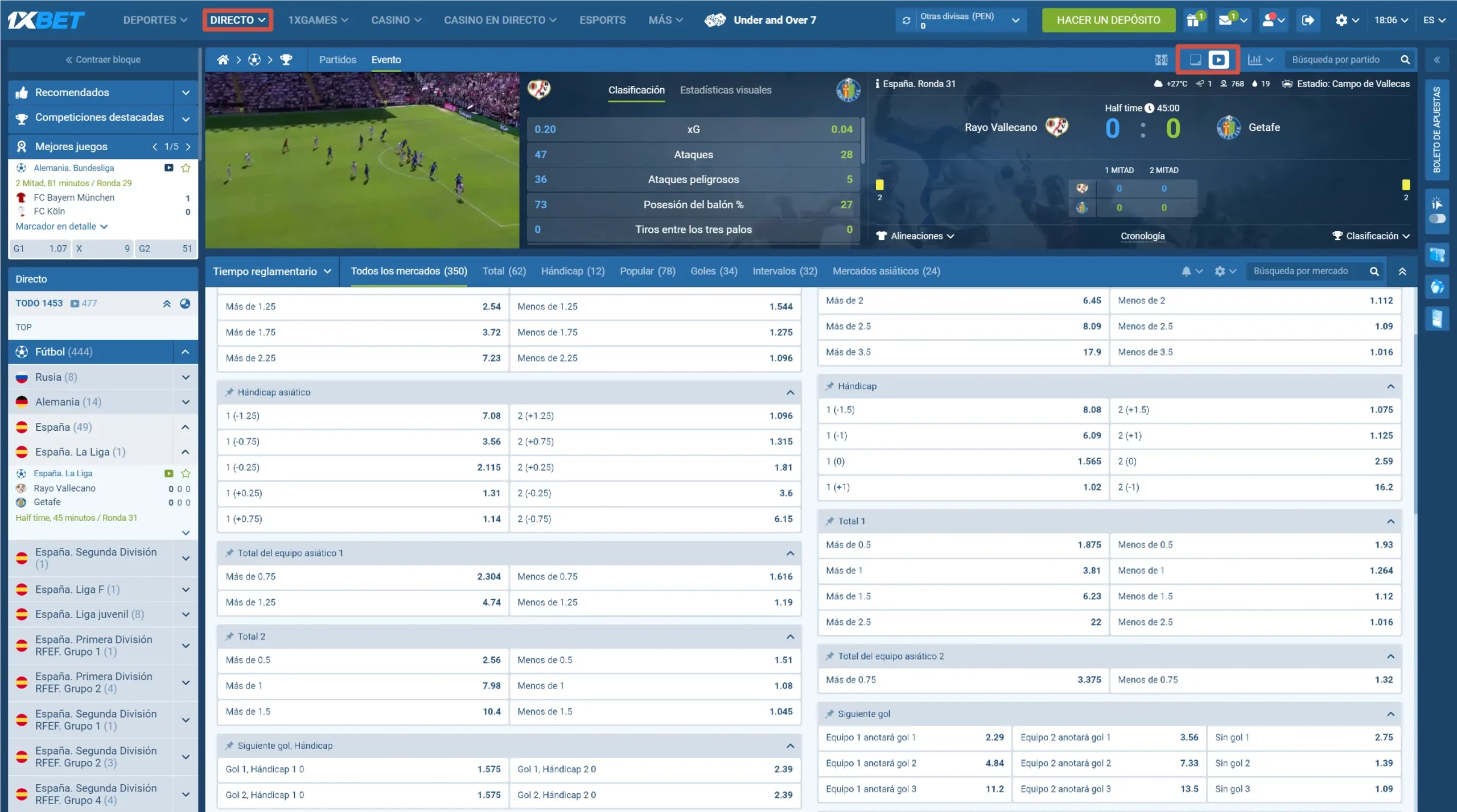
Task: Add Bundesliga match to favorites star
Action: [186, 168]
